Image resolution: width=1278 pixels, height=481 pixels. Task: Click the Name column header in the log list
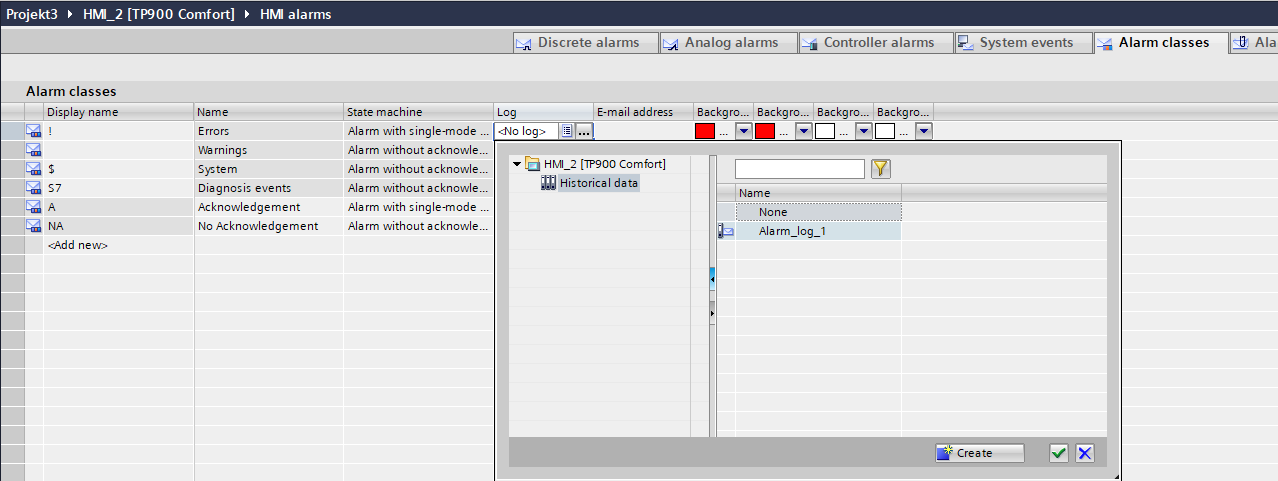click(x=818, y=193)
